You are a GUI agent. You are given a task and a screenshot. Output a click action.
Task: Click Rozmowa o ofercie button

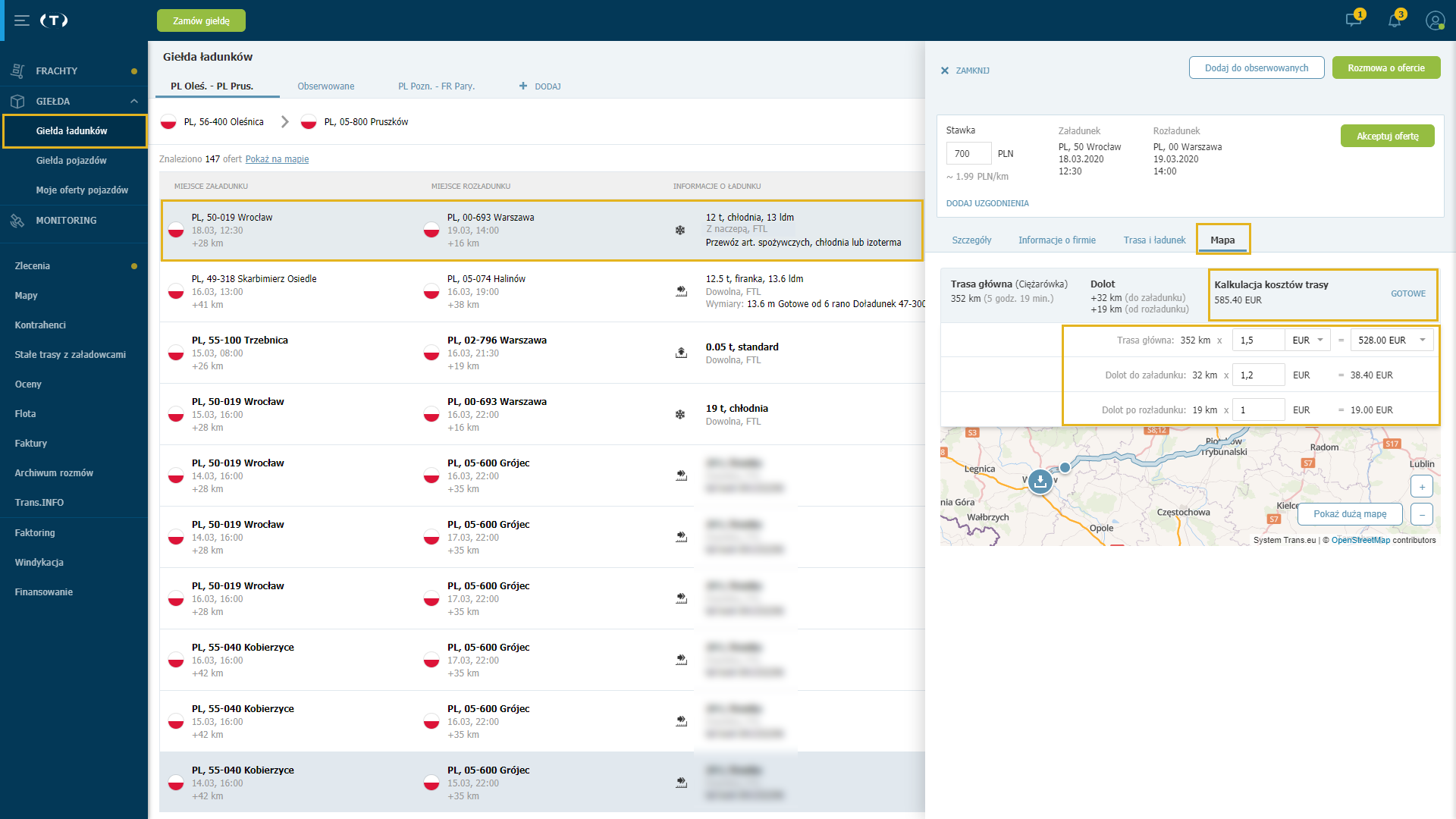click(1386, 67)
